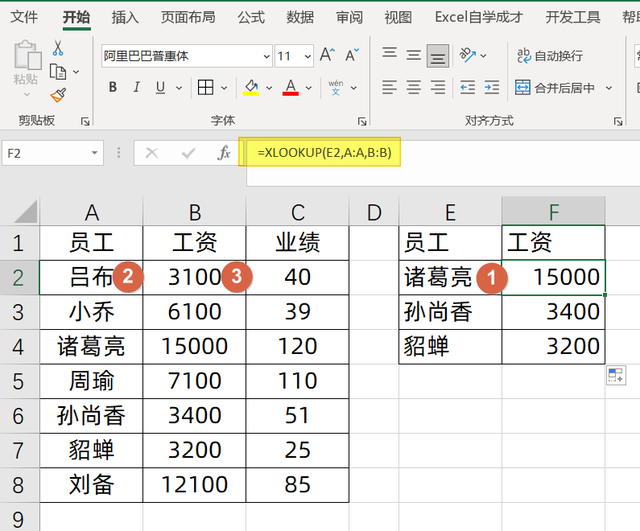The width and height of the screenshot is (640, 531).
Task: Open fill color dropdown arrow
Action: 269,87
